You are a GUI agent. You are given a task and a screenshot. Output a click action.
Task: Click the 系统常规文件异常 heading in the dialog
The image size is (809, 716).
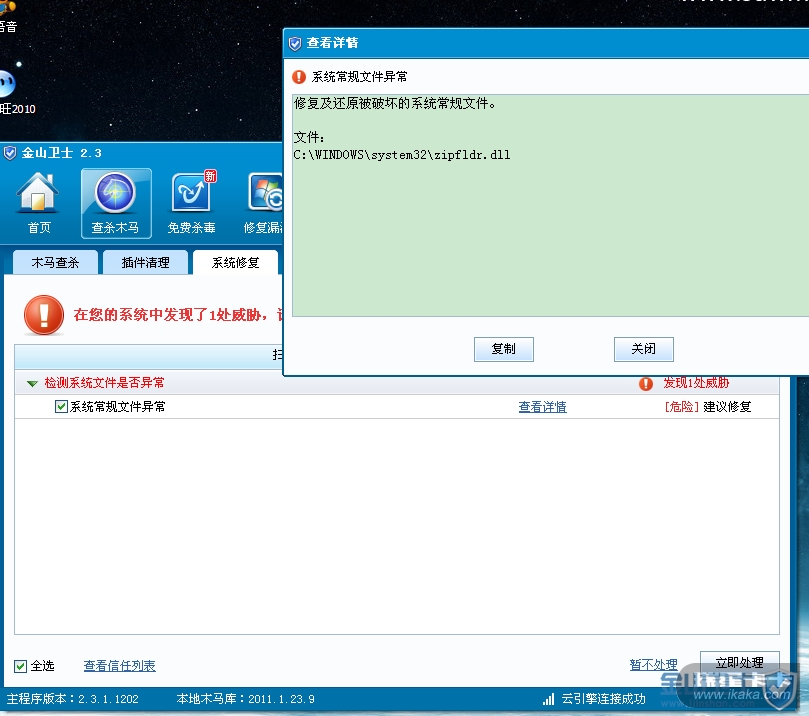(x=359, y=77)
